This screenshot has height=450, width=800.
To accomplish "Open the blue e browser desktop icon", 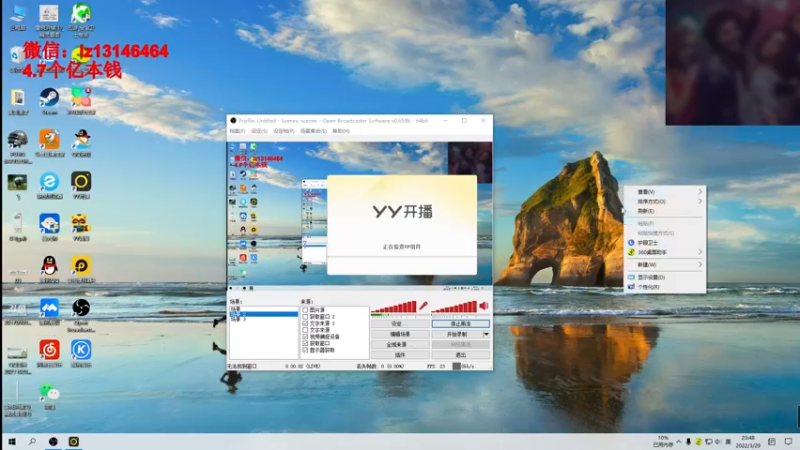I will (x=49, y=182).
